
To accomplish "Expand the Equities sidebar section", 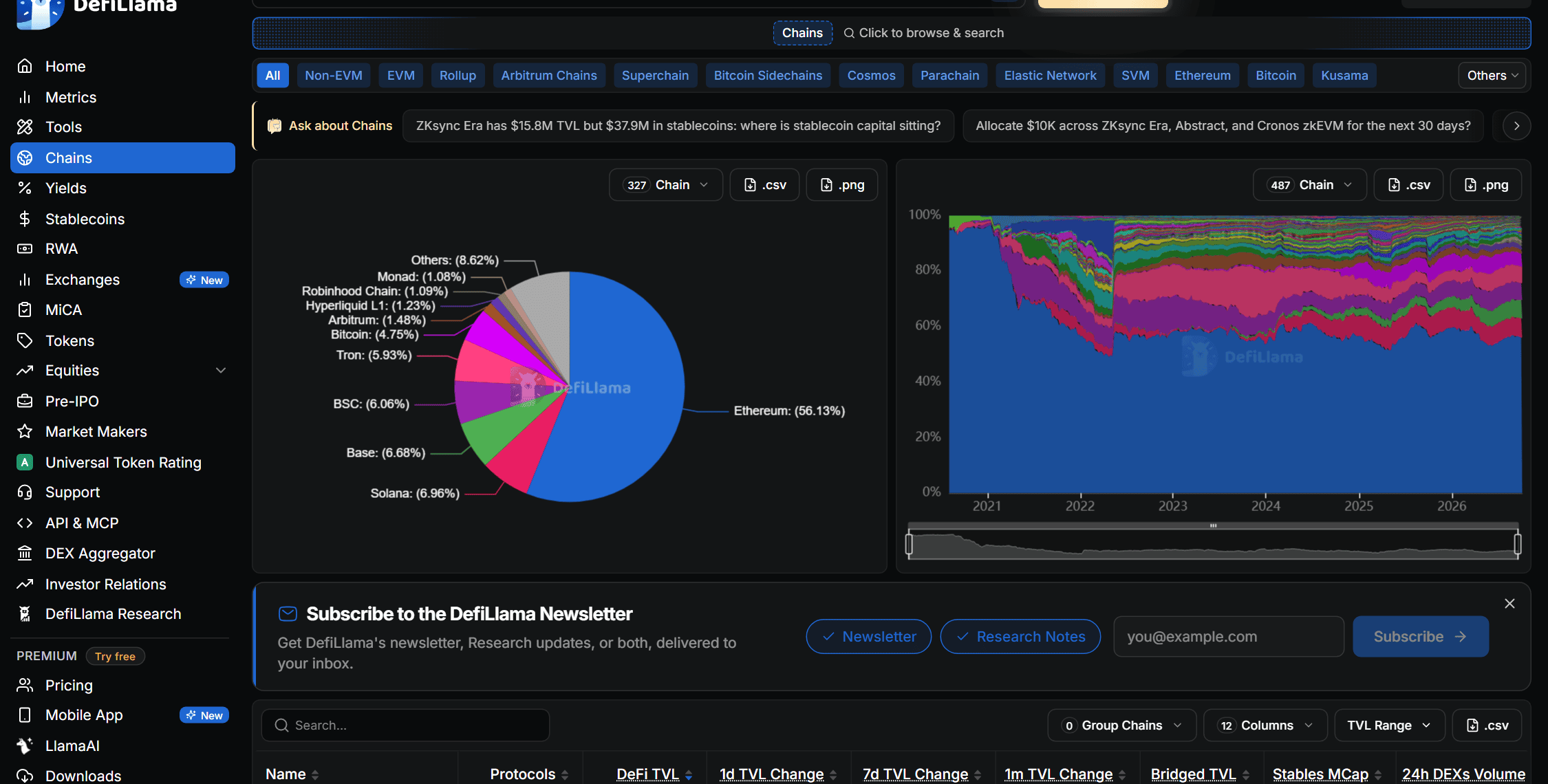I will tap(221, 370).
